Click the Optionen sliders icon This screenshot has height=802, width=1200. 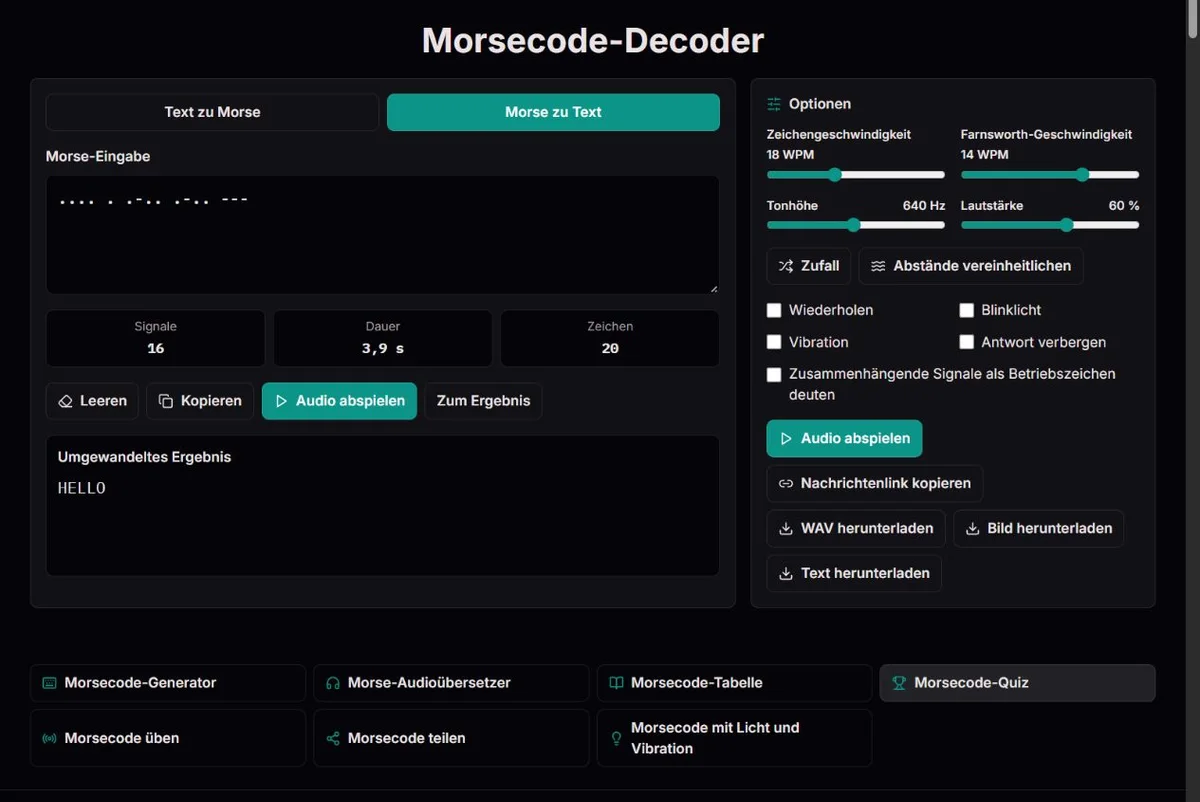click(774, 104)
